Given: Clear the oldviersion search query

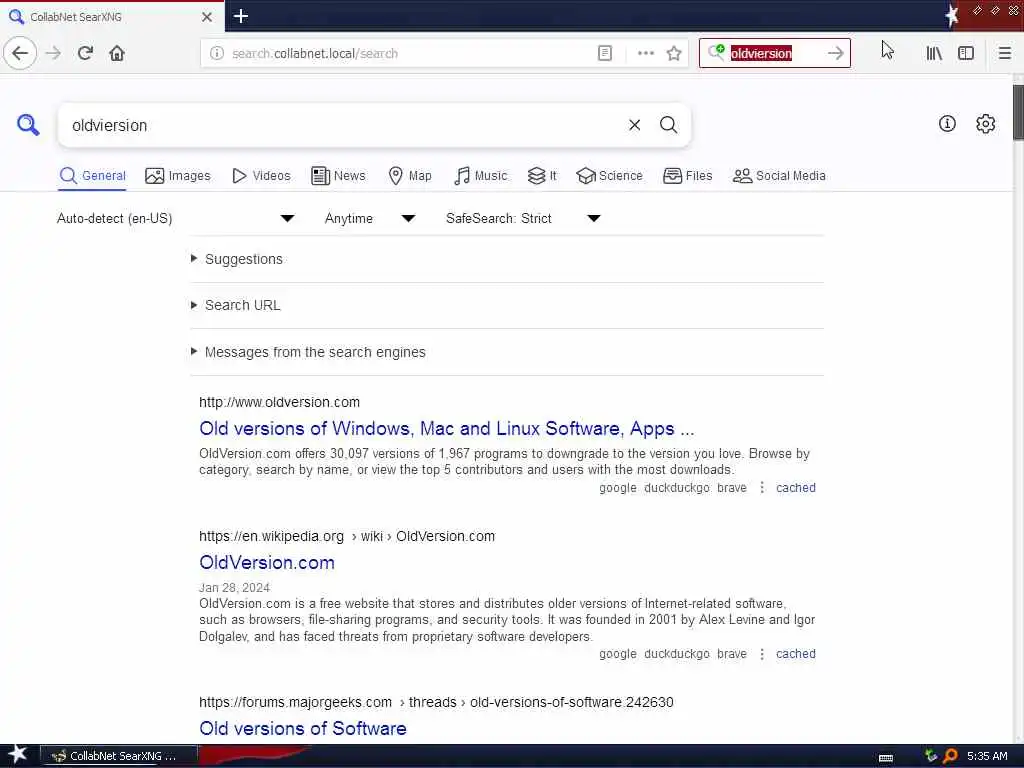Looking at the screenshot, I should pyautogui.click(x=634, y=125).
